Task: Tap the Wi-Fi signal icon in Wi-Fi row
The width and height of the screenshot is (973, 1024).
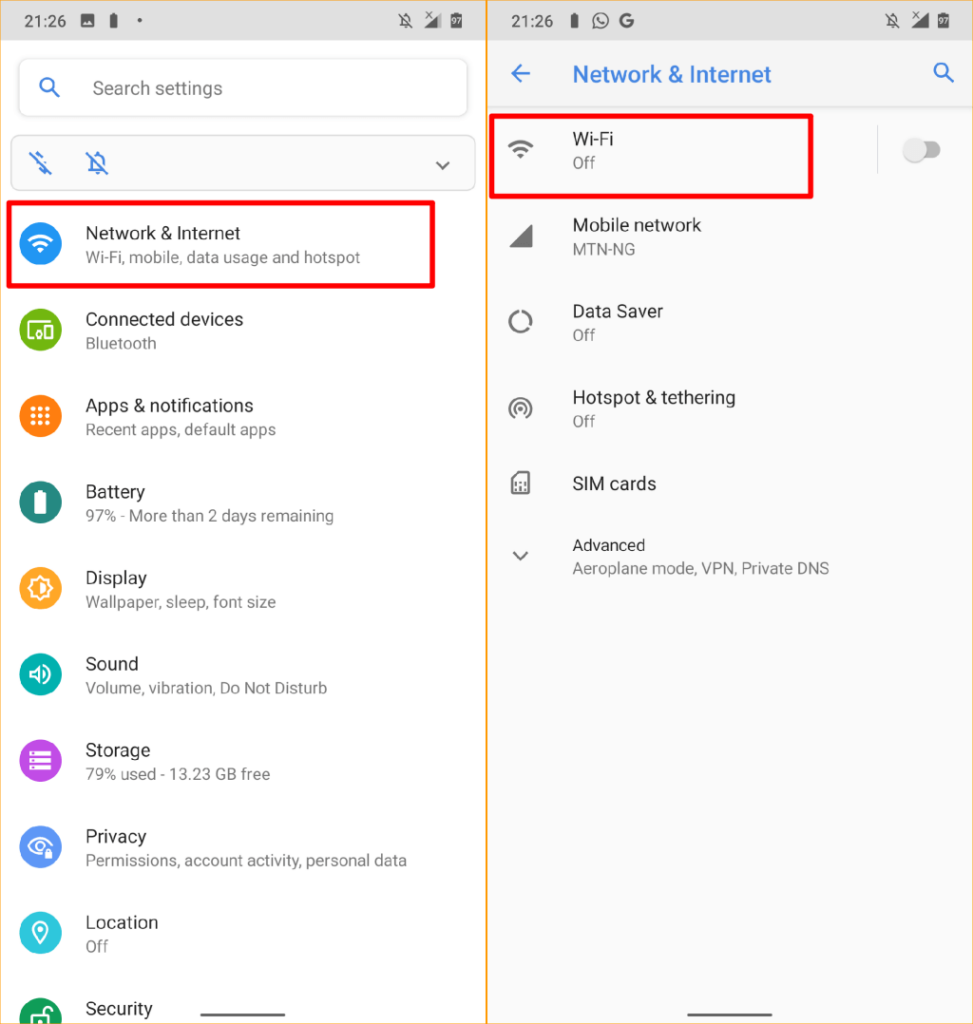Action: pos(520,150)
